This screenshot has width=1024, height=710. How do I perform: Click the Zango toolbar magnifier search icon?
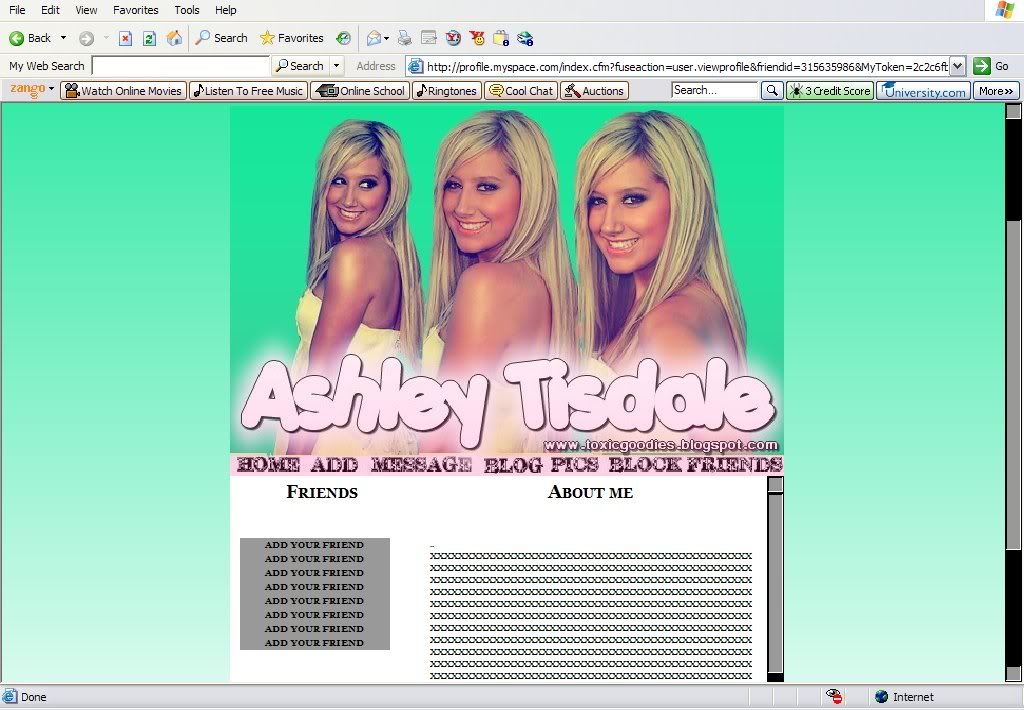[x=772, y=91]
